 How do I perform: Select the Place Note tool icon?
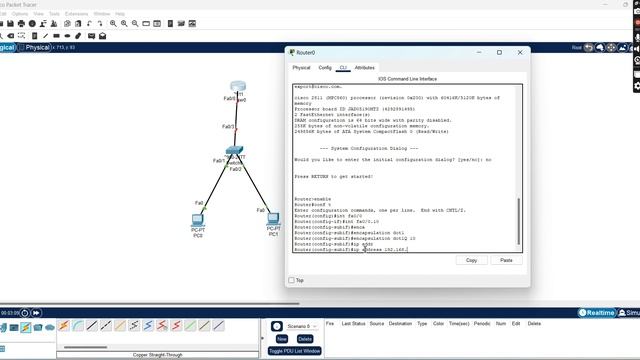coord(34,36)
